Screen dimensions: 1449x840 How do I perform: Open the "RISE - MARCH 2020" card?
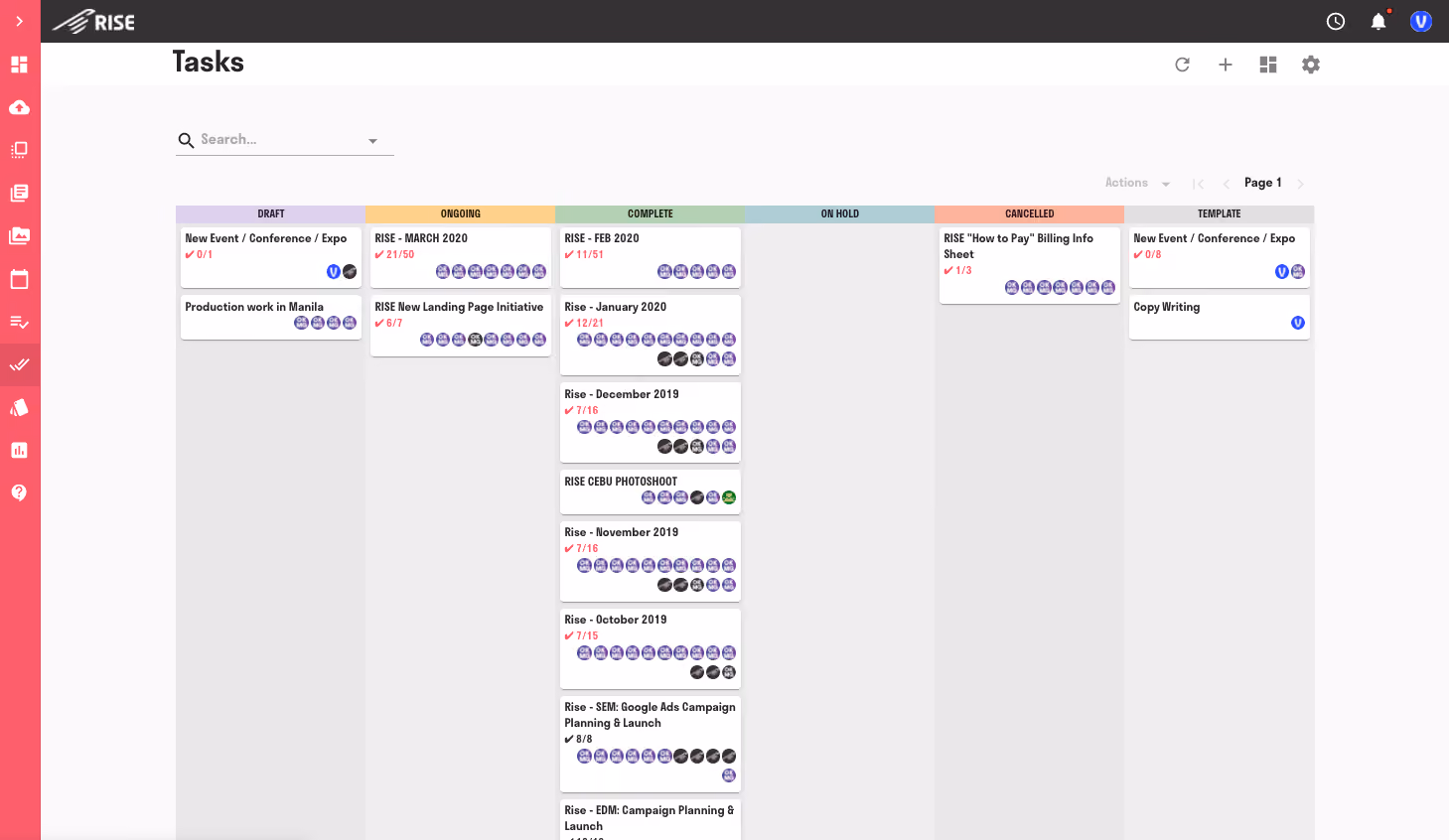tap(460, 256)
